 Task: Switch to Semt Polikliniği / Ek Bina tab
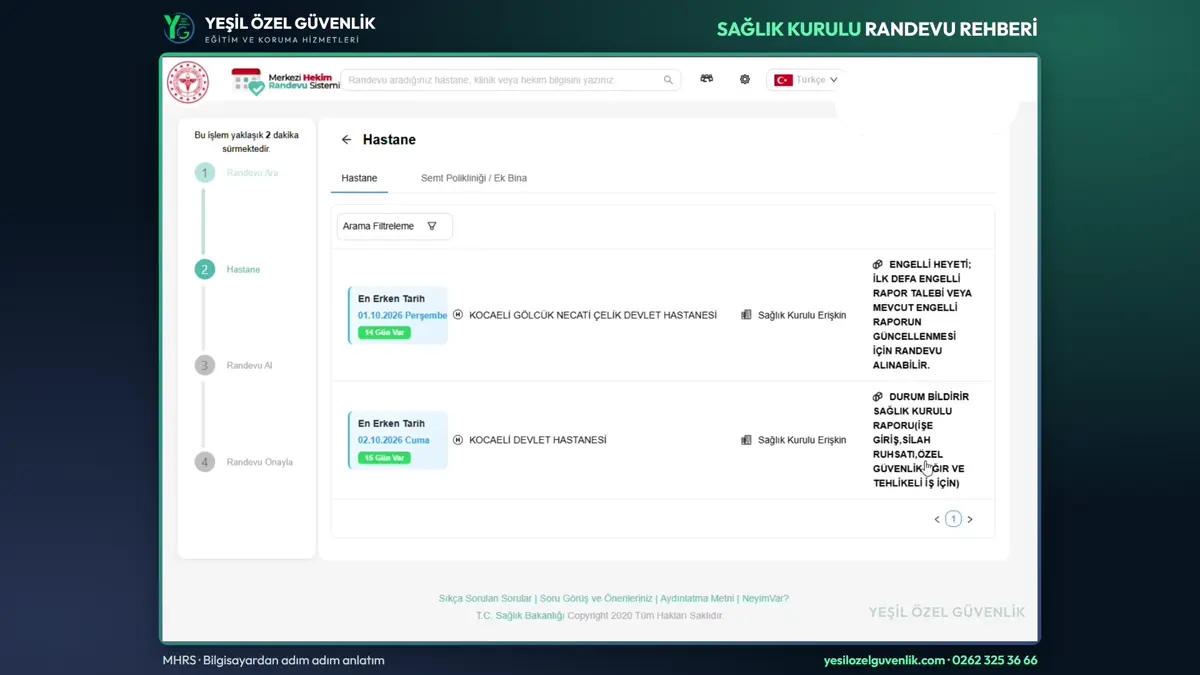click(474, 178)
